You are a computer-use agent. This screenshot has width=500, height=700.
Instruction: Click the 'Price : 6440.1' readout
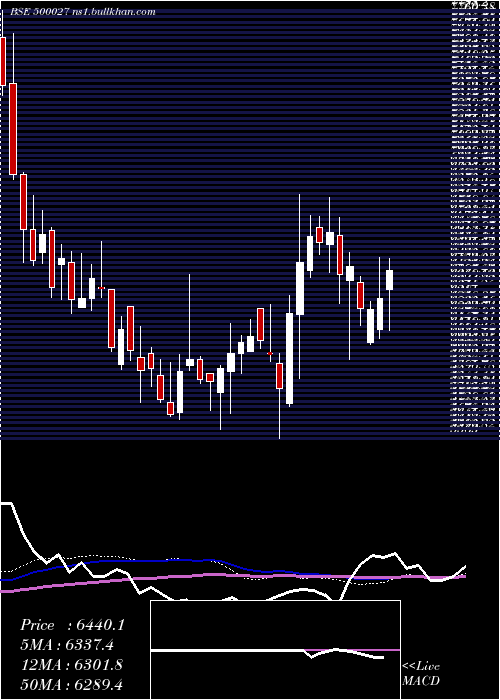click(72, 625)
